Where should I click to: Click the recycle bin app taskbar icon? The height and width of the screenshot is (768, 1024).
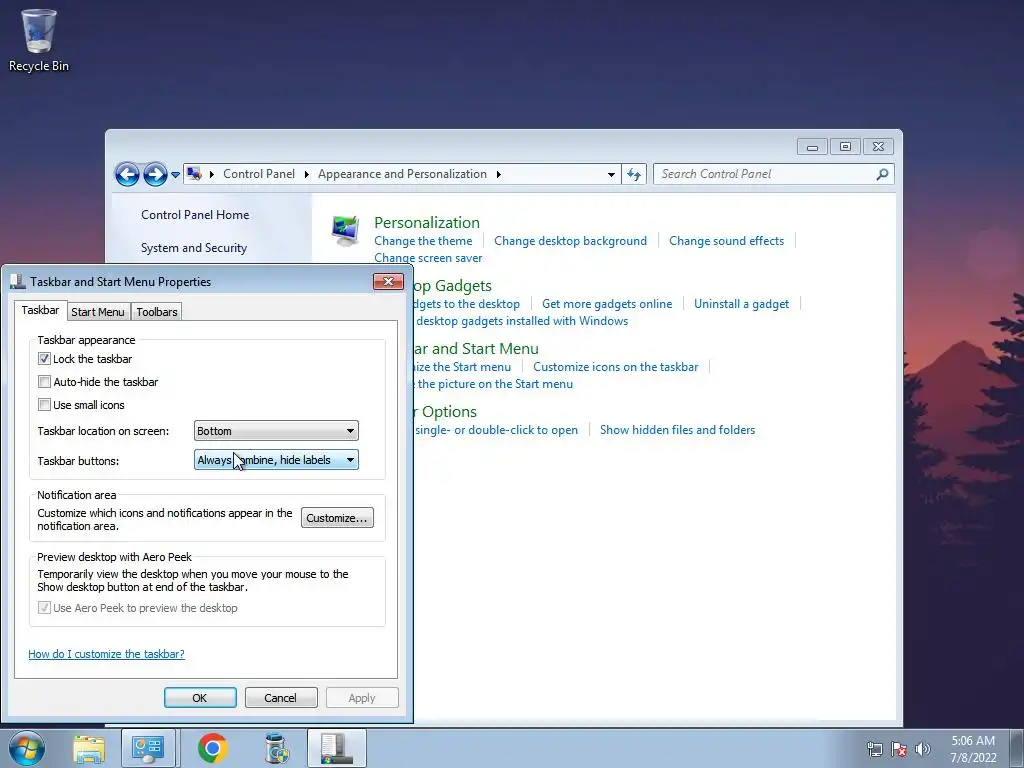[276, 748]
